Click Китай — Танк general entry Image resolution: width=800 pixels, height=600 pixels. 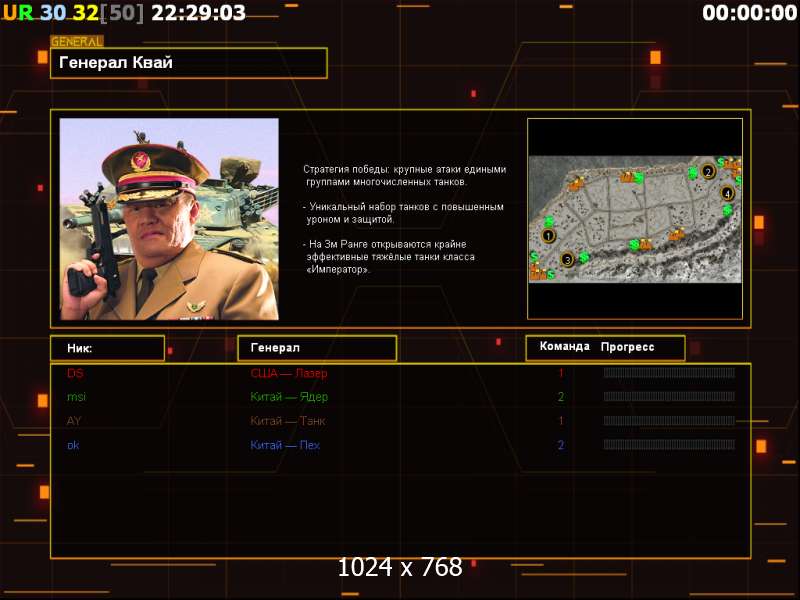pos(288,421)
